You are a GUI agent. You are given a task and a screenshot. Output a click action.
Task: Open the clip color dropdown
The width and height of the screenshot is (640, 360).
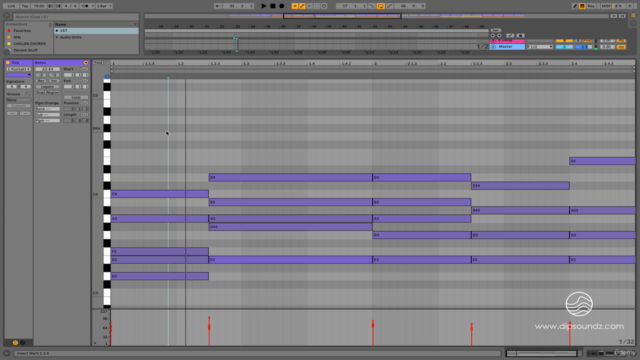18,75
